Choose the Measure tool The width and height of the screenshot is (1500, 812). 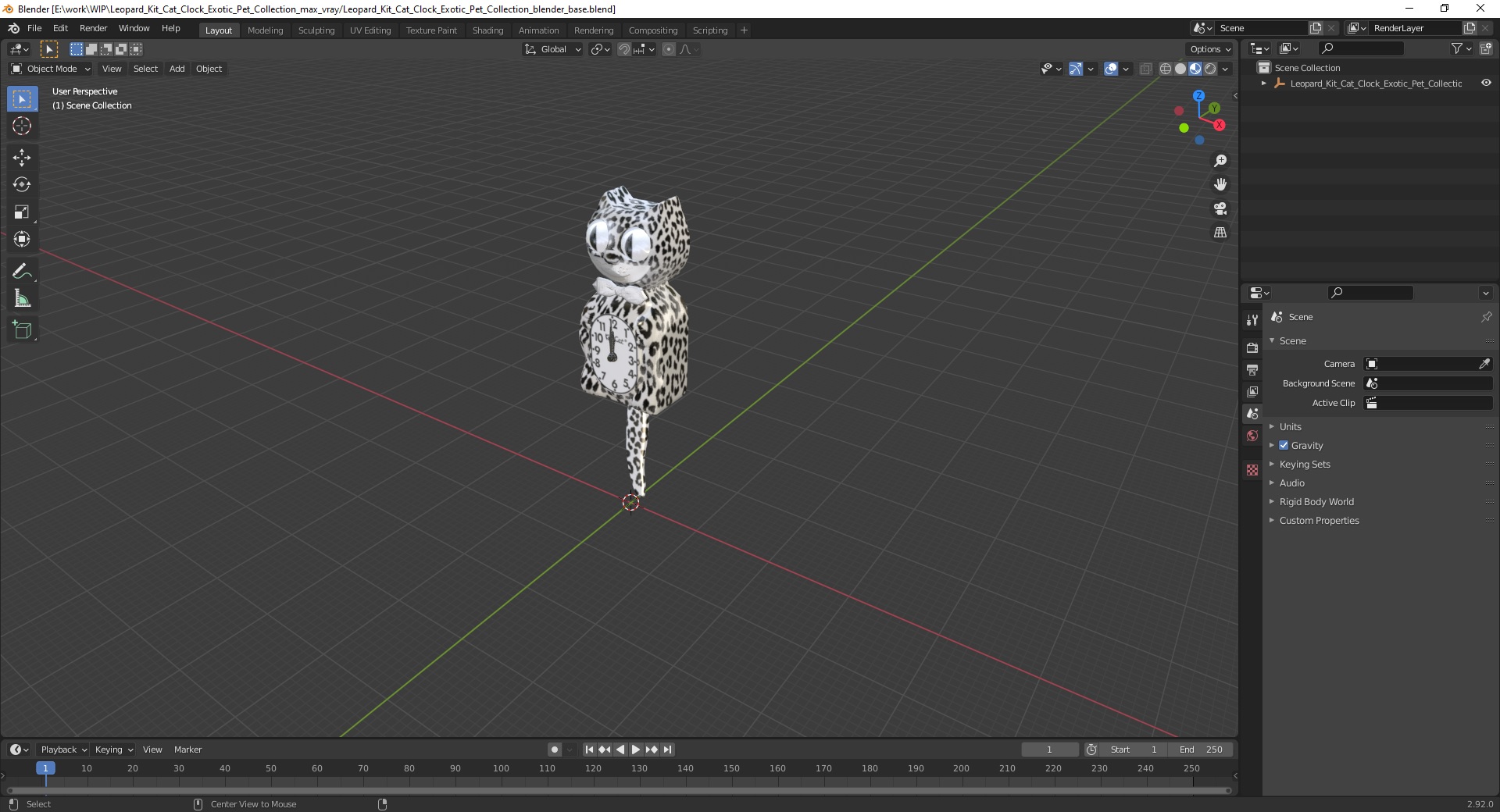pyautogui.click(x=22, y=299)
